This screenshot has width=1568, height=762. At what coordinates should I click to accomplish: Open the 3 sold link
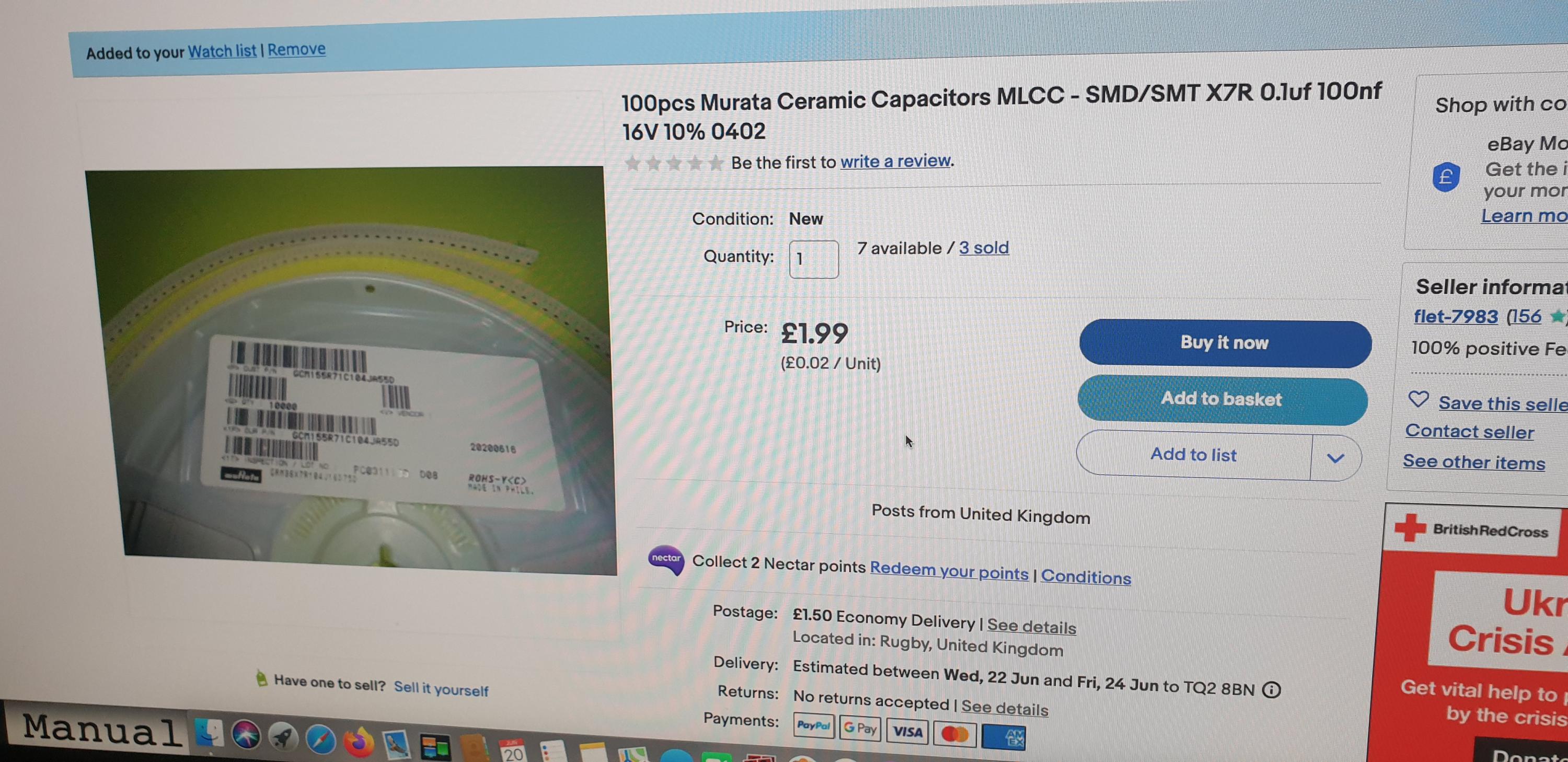[x=984, y=248]
